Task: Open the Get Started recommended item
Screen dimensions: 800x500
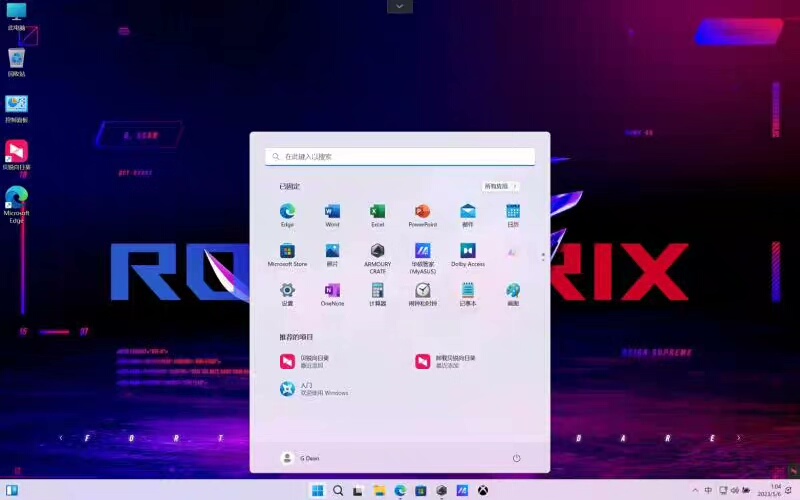Action: 314,389
